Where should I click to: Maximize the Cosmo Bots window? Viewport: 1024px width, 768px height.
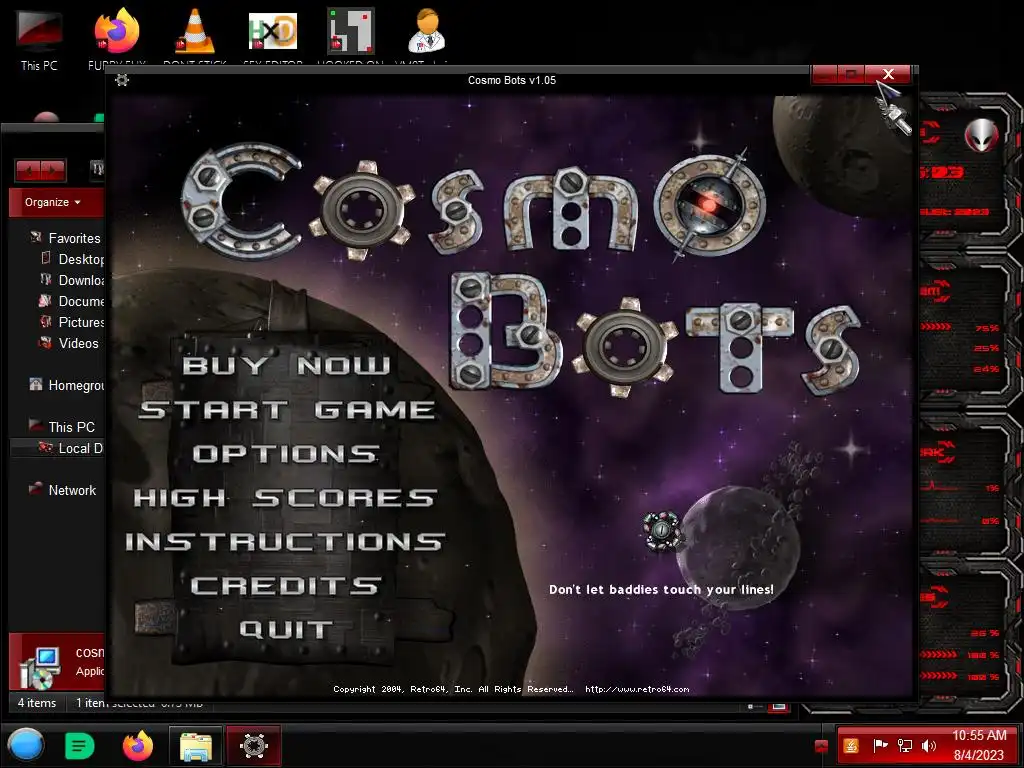point(851,74)
